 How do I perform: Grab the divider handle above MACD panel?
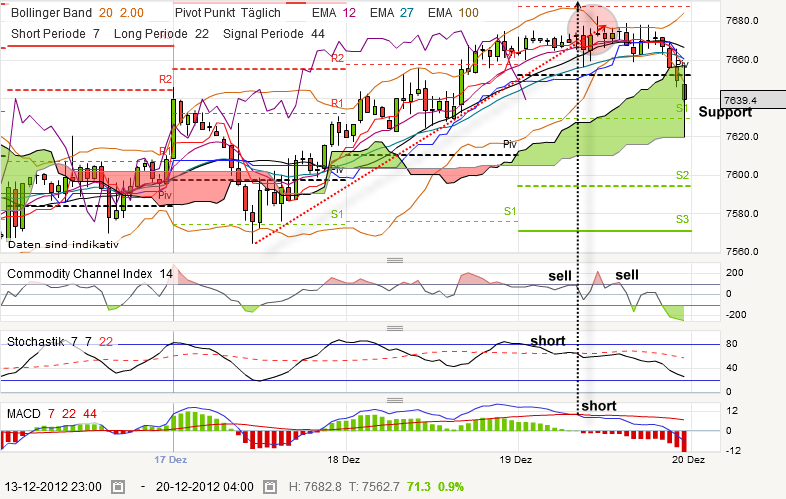395,400
